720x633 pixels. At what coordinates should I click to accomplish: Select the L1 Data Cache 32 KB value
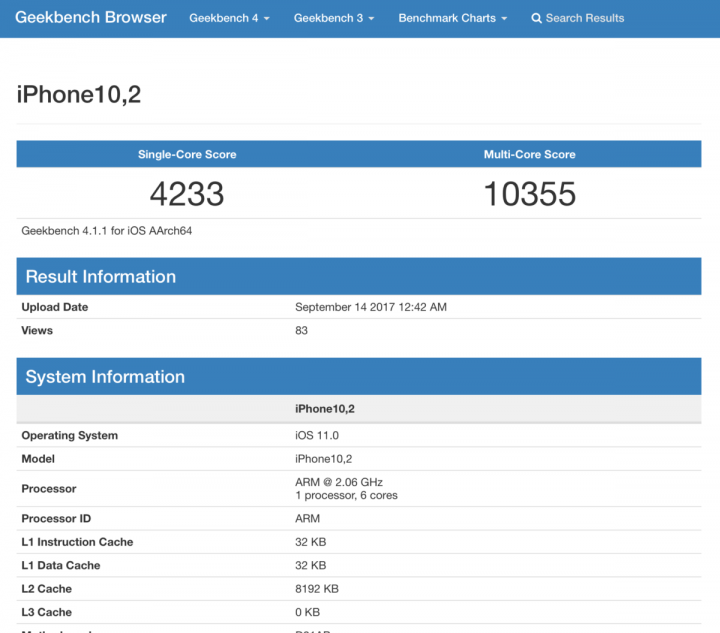tap(310, 565)
